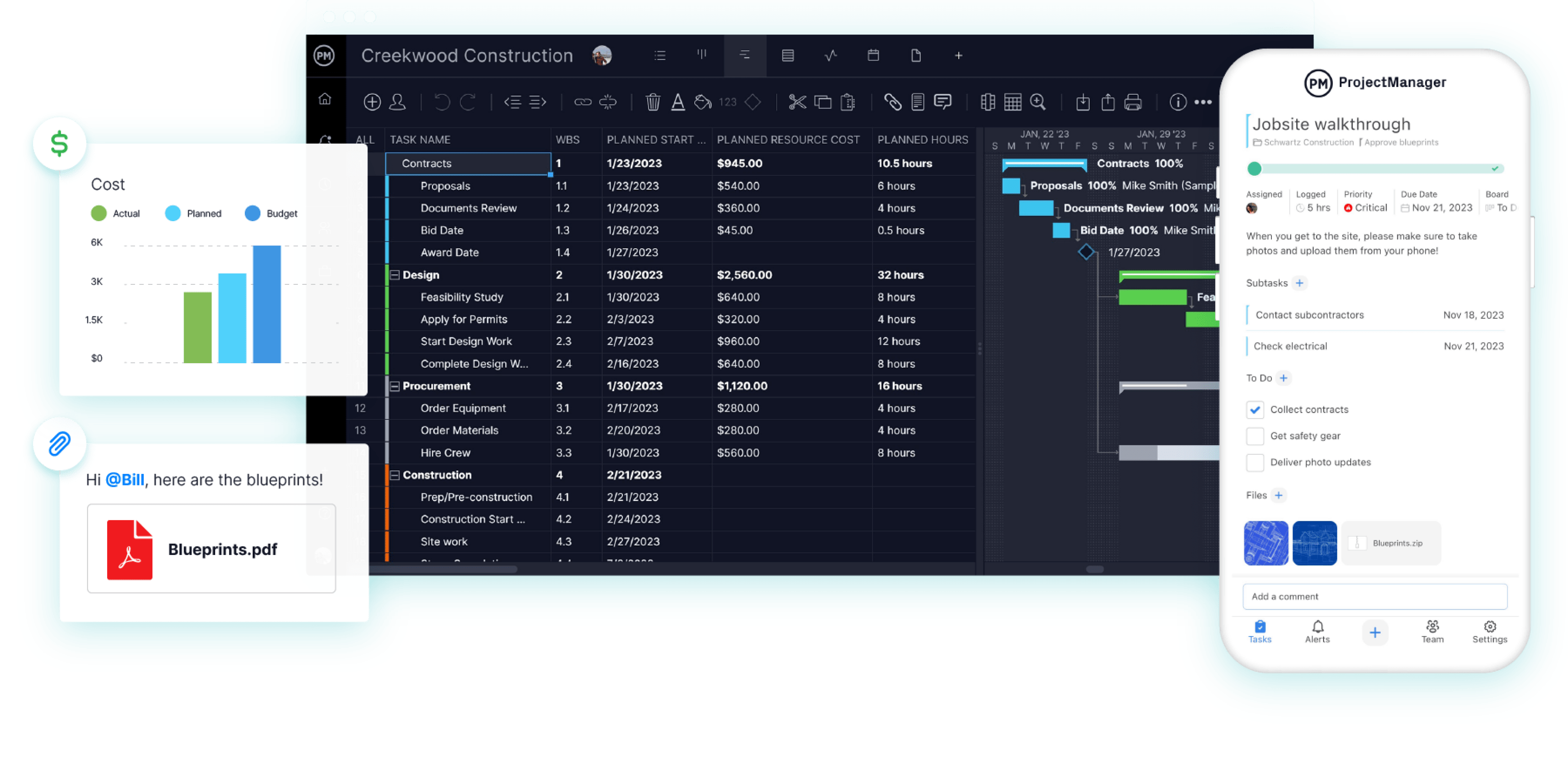Open the Contact subcontractors subtask
Screen dimensions: 1568x784
1374,315
